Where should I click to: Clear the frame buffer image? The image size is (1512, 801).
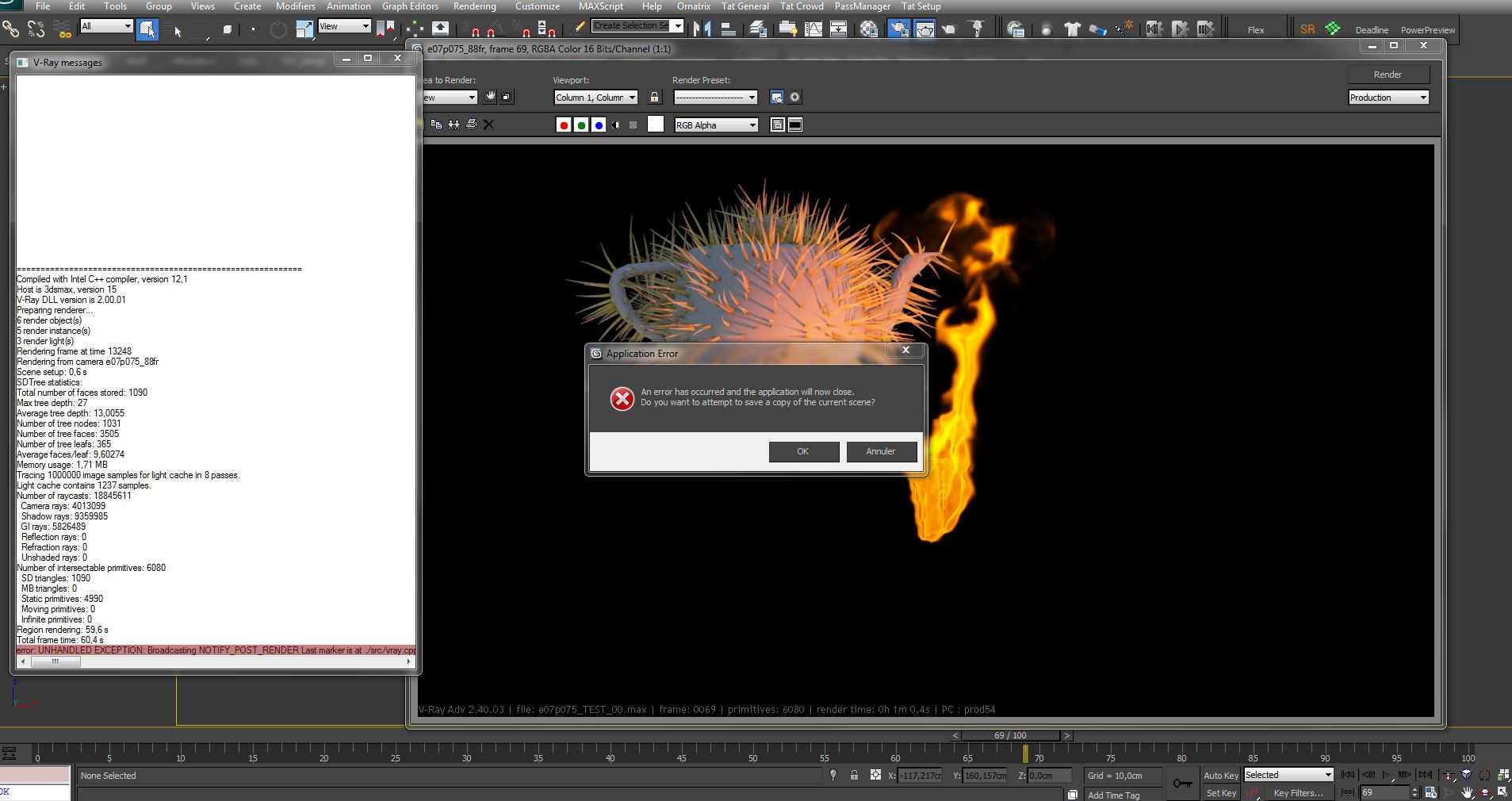(x=488, y=125)
